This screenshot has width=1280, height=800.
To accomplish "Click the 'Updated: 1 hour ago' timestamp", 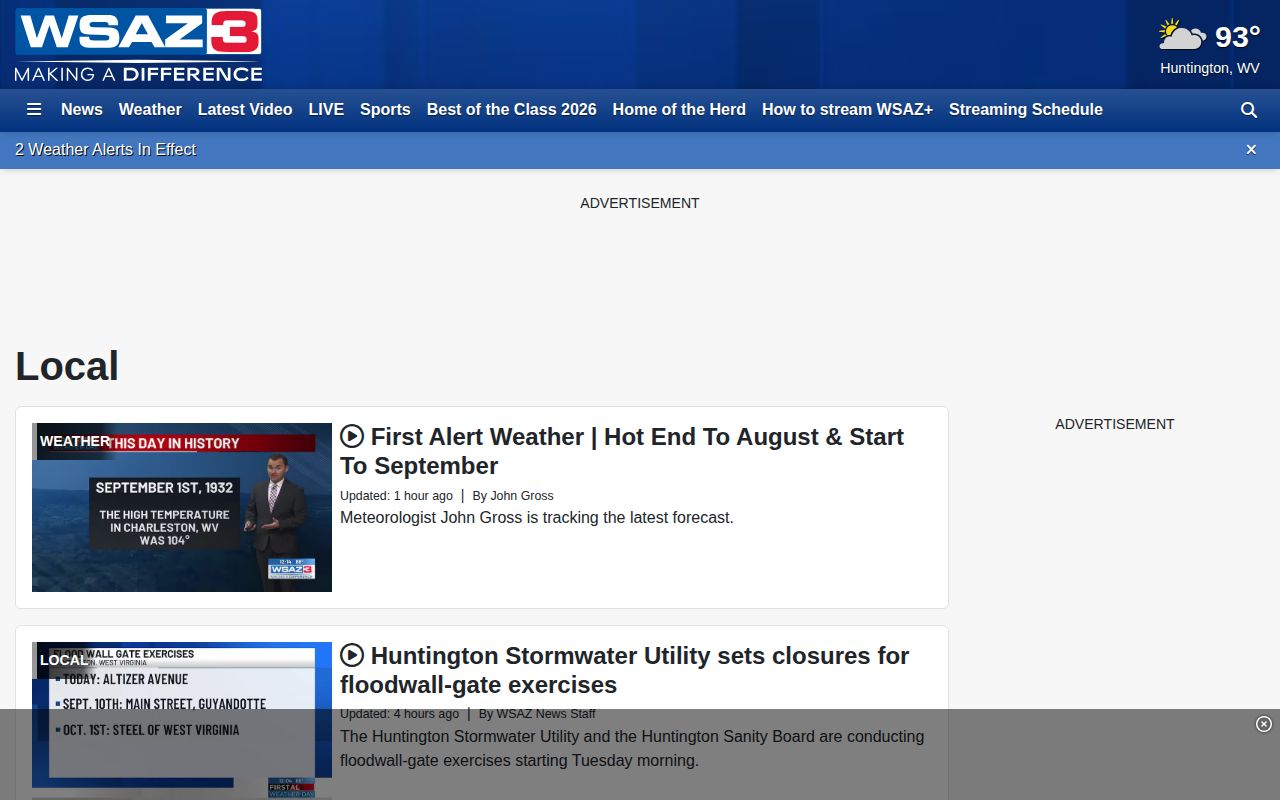I will (396, 496).
